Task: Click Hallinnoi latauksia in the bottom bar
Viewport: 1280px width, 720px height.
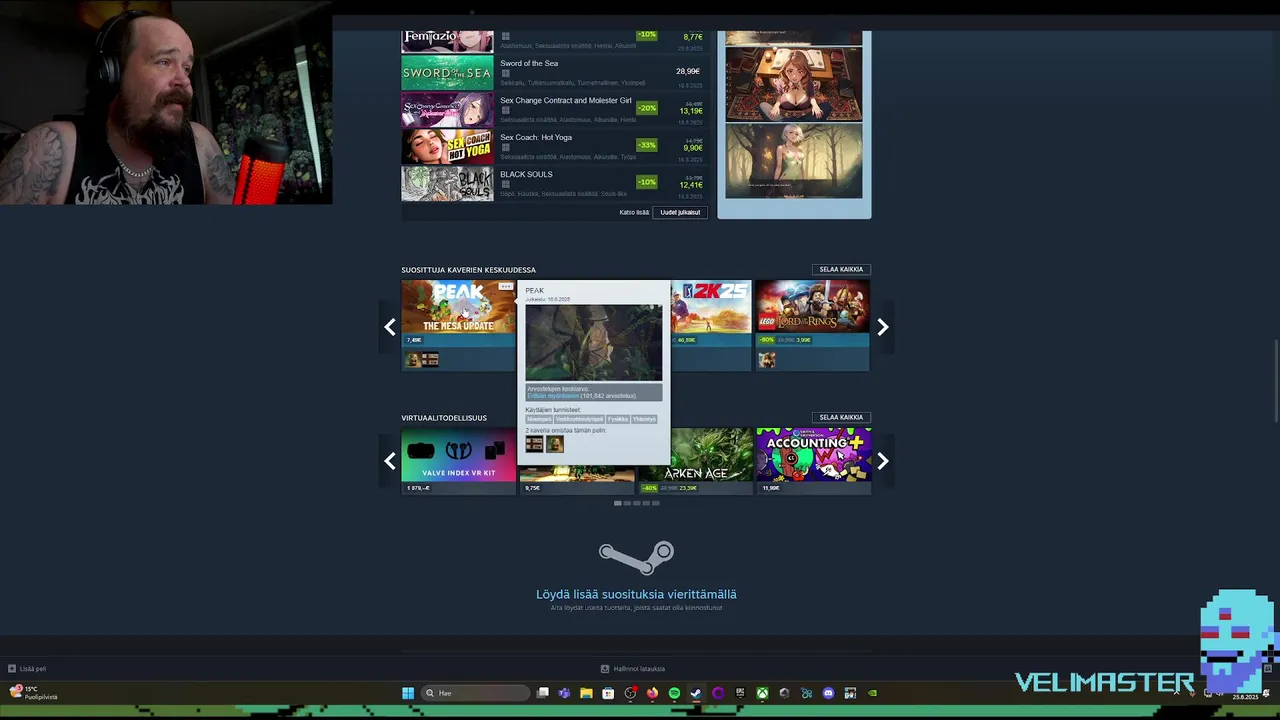Action: (639, 669)
